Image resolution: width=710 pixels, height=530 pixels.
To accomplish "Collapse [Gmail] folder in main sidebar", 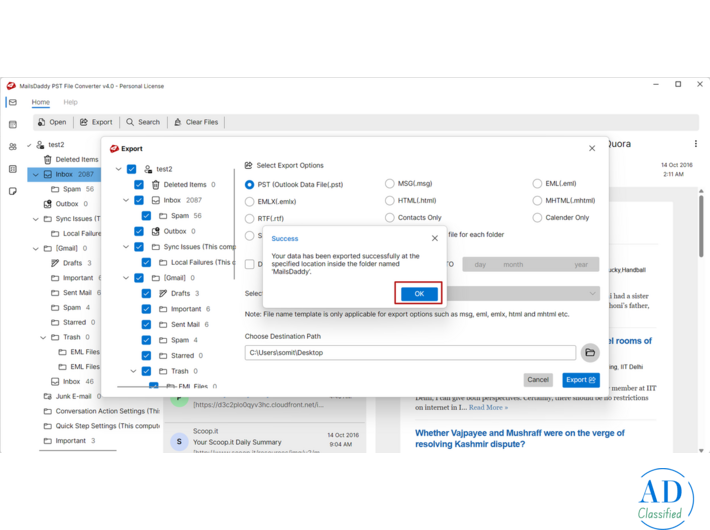I will pyautogui.click(x=36, y=248).
